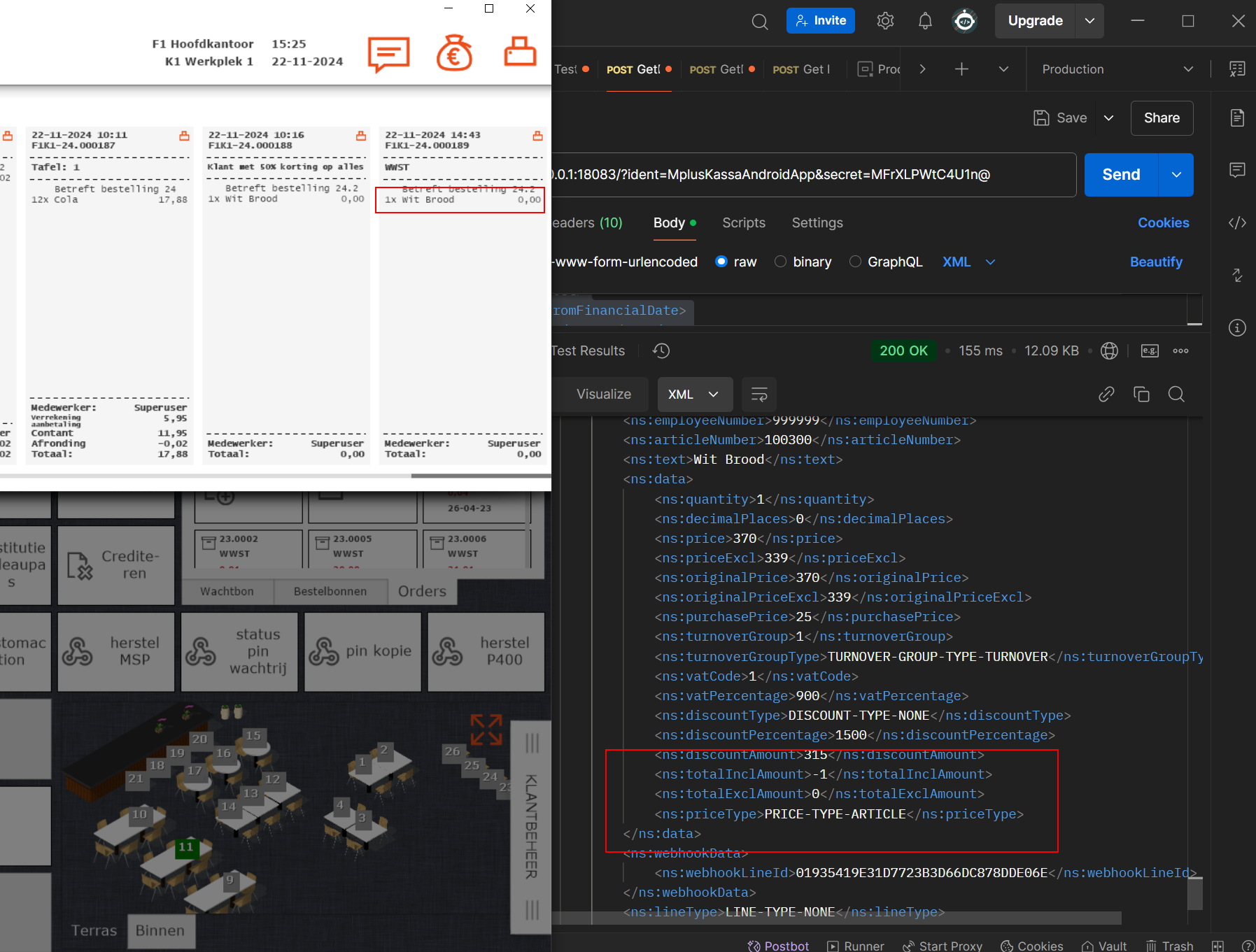The height and width of the screenshot is (952, 1256).
Task: Open the code snippet sidebar icon
Action: tap(1237, 222)
